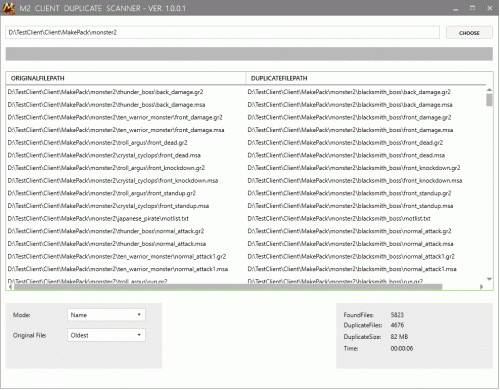
Task: Select original row ten_warrior_monster\front_damage.gr2
Action: point(115,117)
